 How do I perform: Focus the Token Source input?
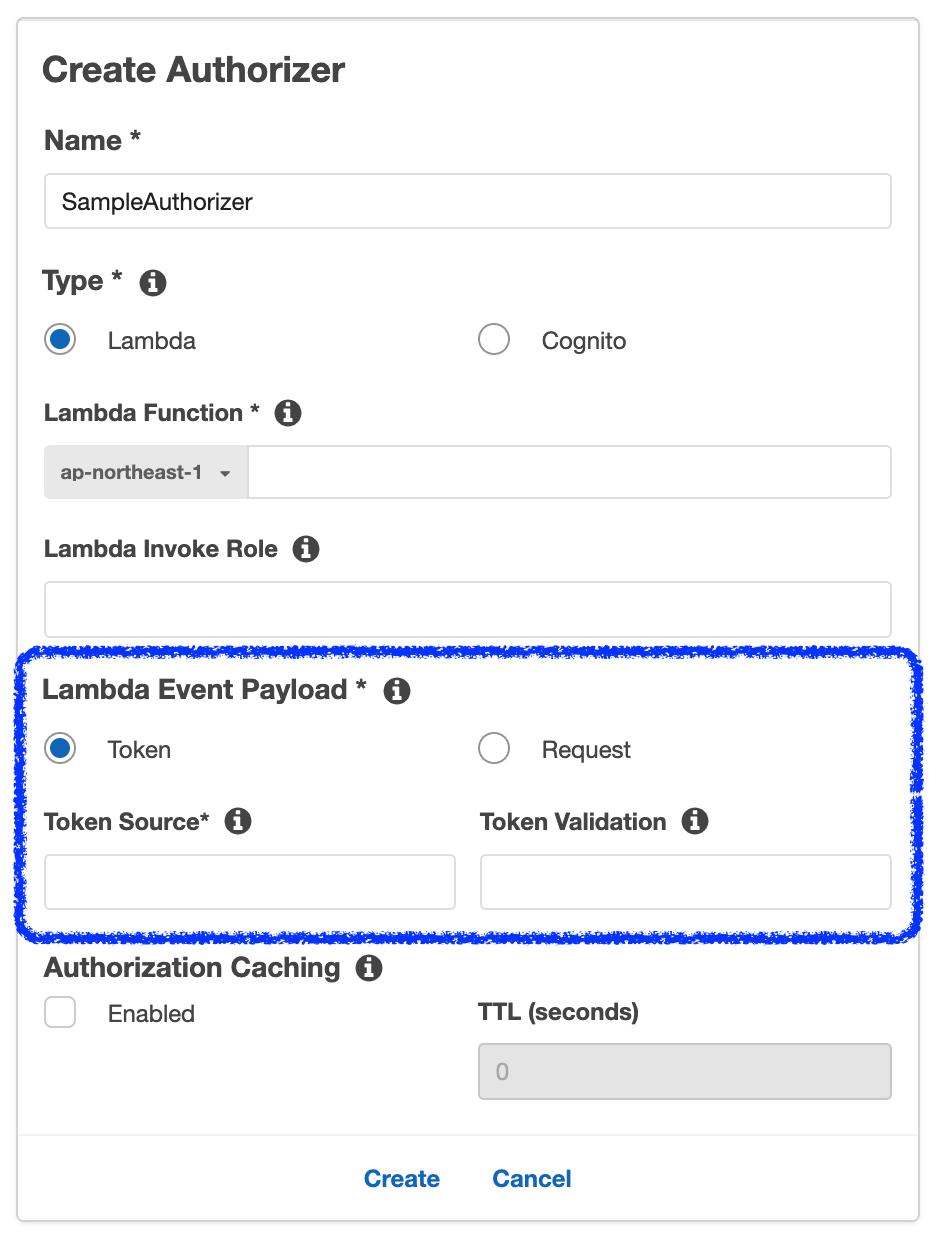(x=250, y=882)
